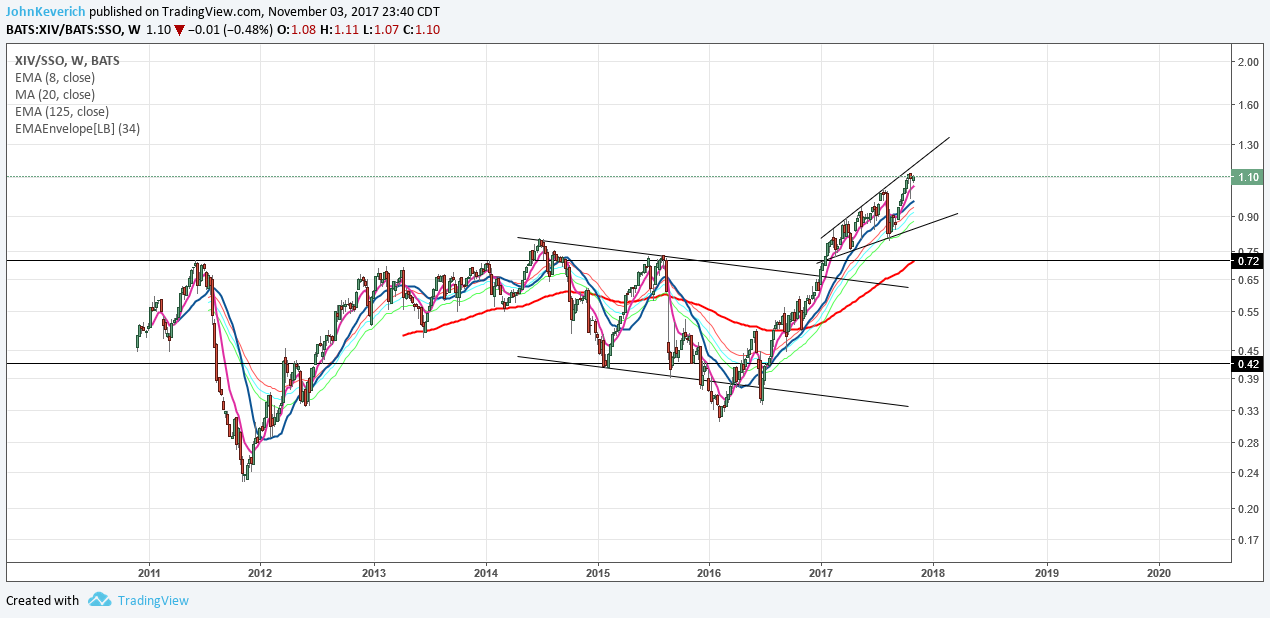Open the TradingView text link
The height and width of the screenshot is (618, 1270).
pos(153,600)
